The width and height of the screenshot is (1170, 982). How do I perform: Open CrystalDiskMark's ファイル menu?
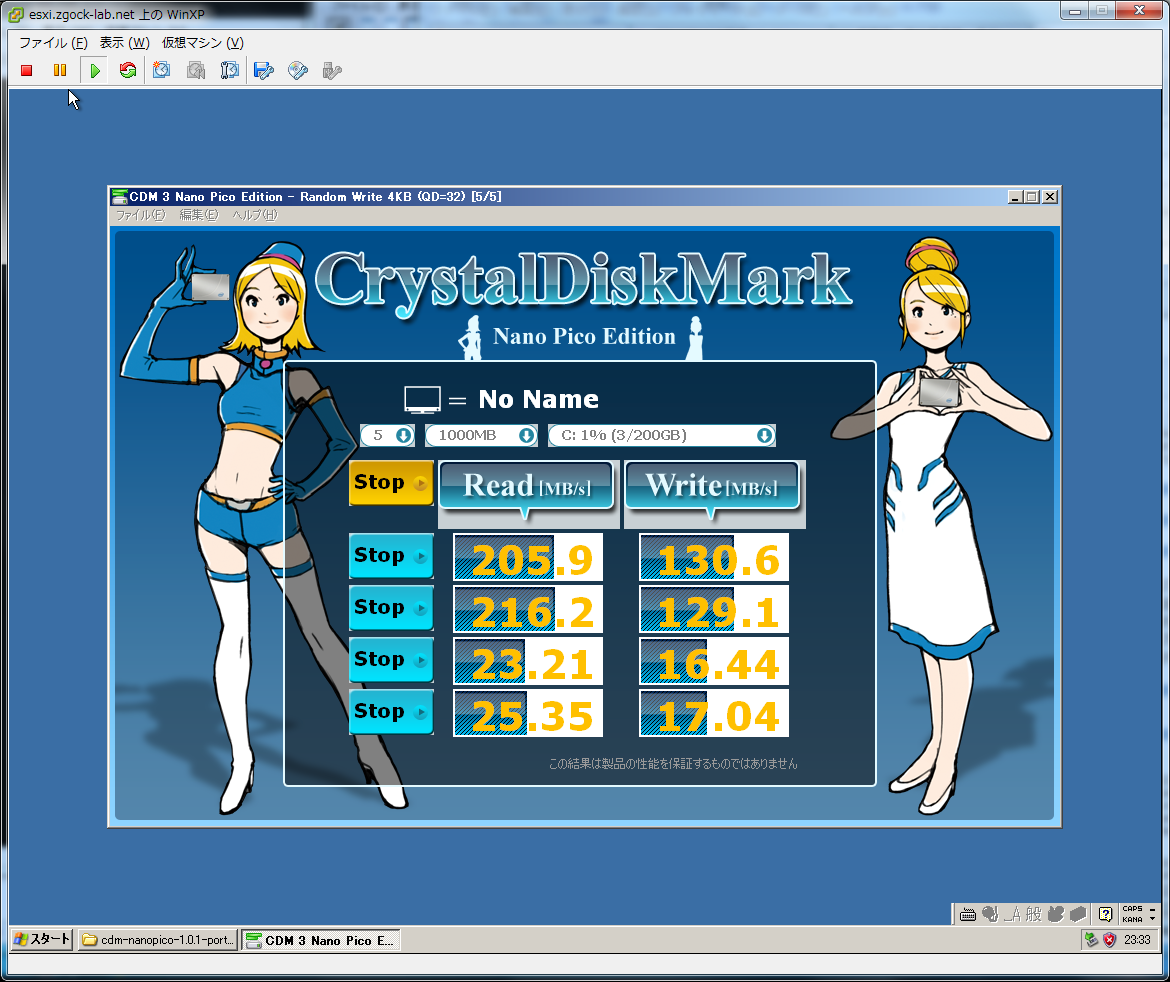coord(140,215)
